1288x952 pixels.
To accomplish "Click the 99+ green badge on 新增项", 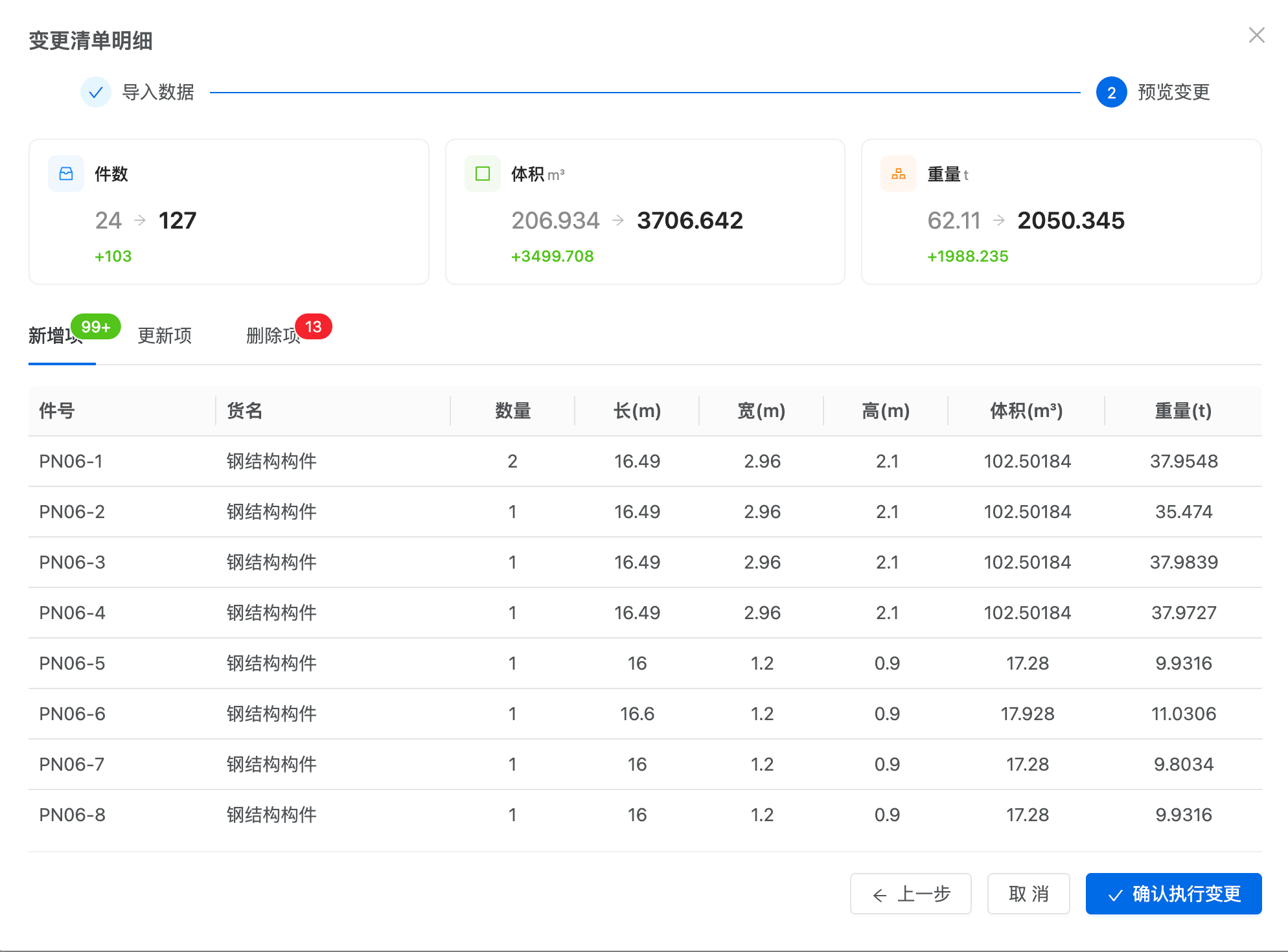I will click(96, 327).
